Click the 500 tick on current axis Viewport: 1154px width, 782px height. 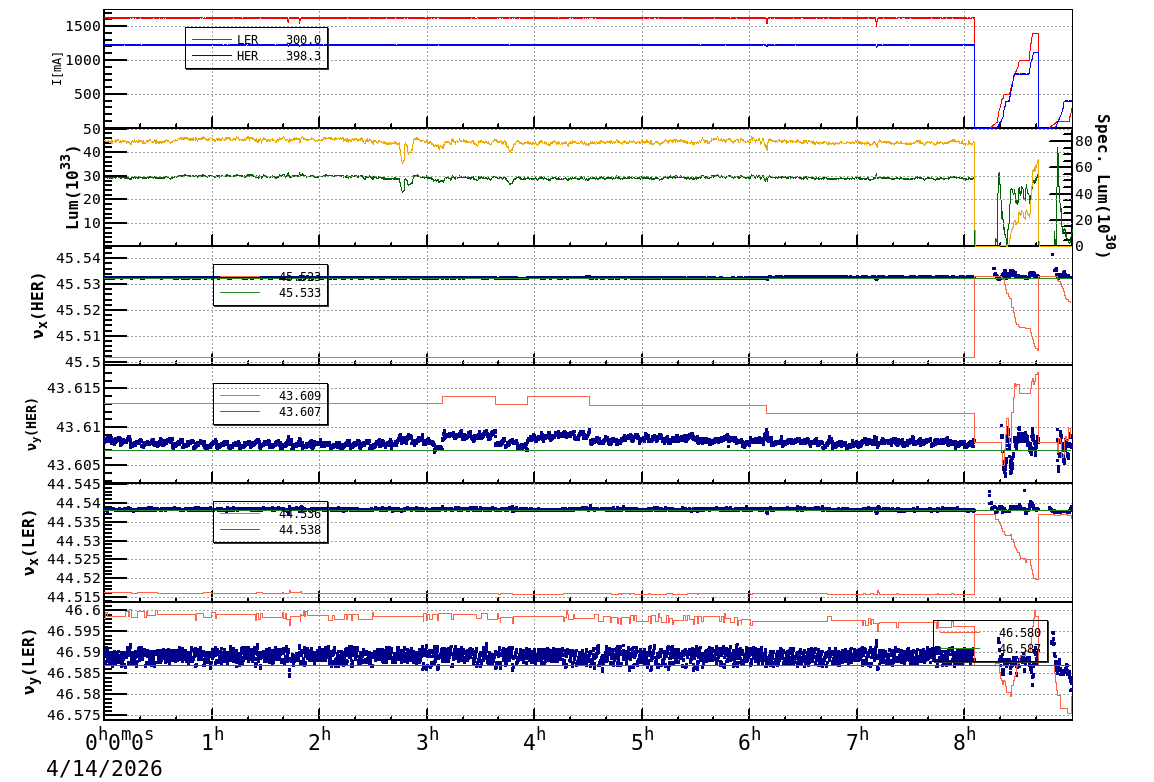(x=87, y=94)
